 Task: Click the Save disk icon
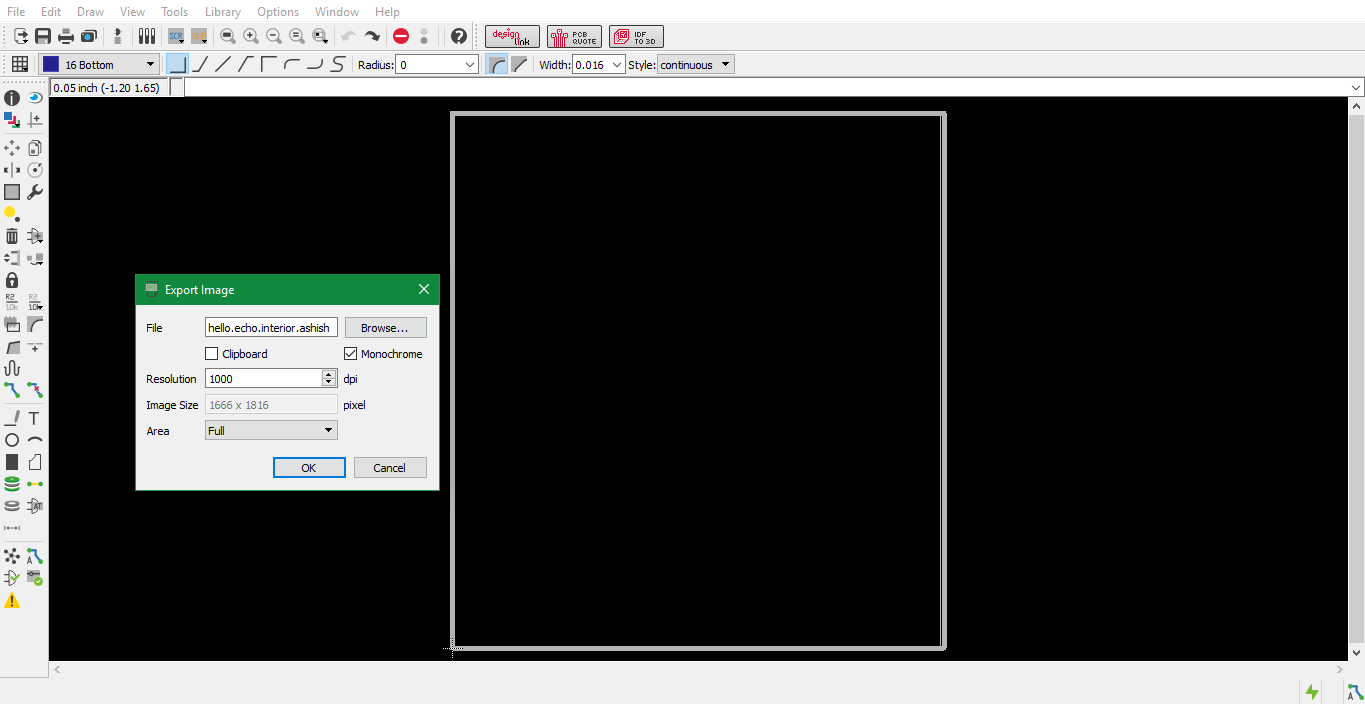tap(43, 36)
